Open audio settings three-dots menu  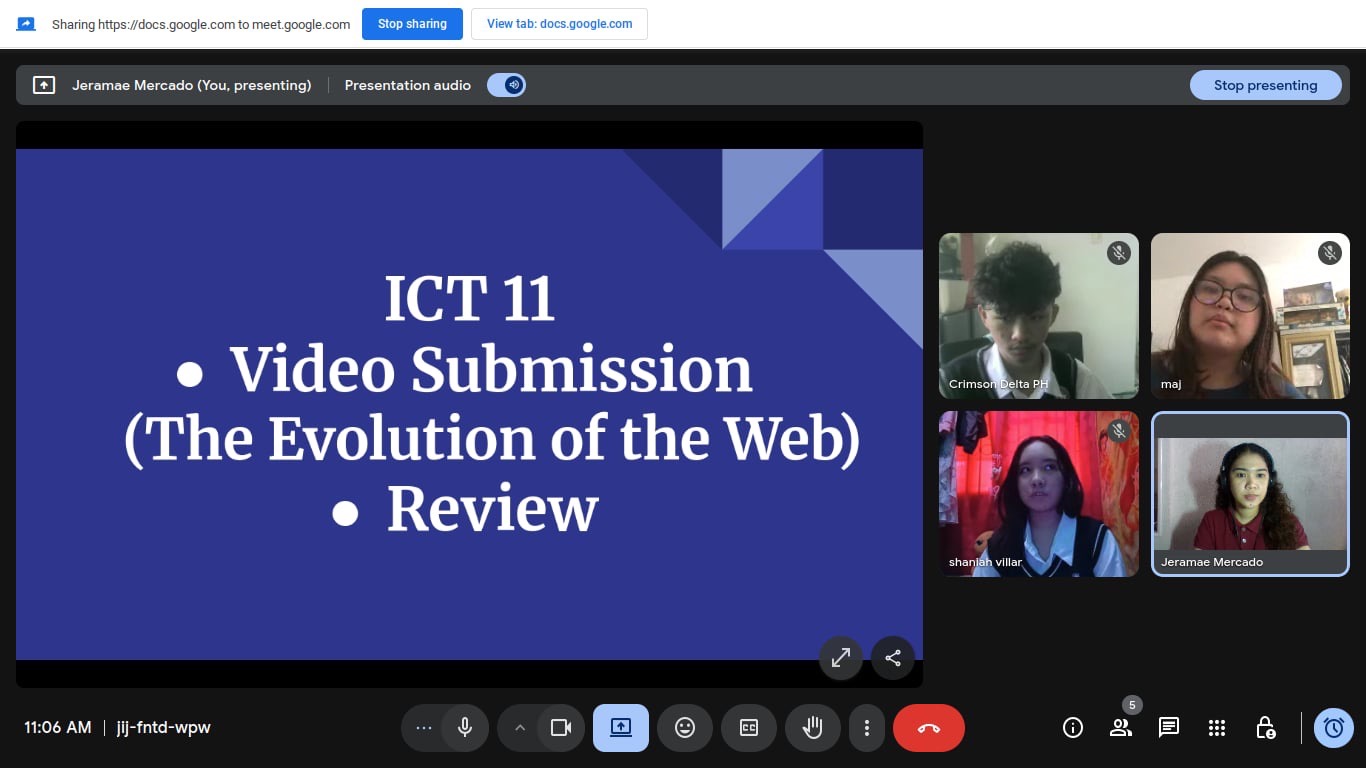click(423, 728)
